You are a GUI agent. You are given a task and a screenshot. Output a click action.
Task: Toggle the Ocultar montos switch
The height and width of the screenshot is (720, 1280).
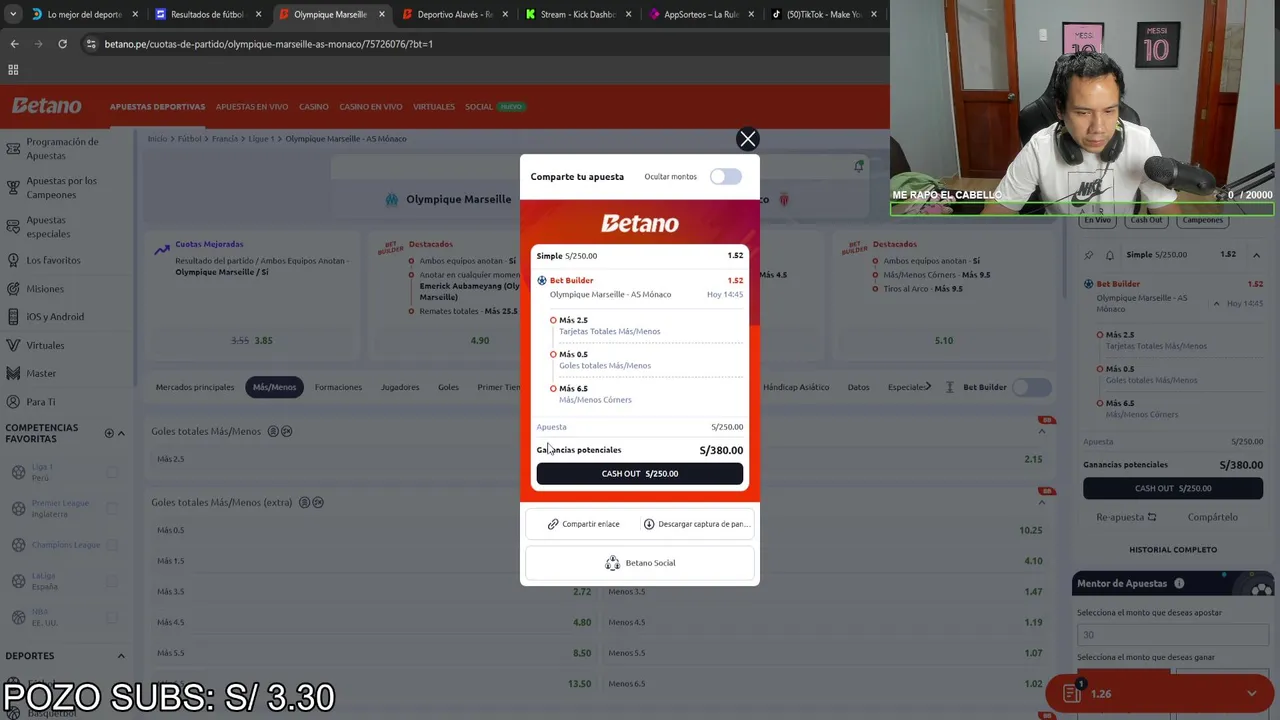point(726,177)
